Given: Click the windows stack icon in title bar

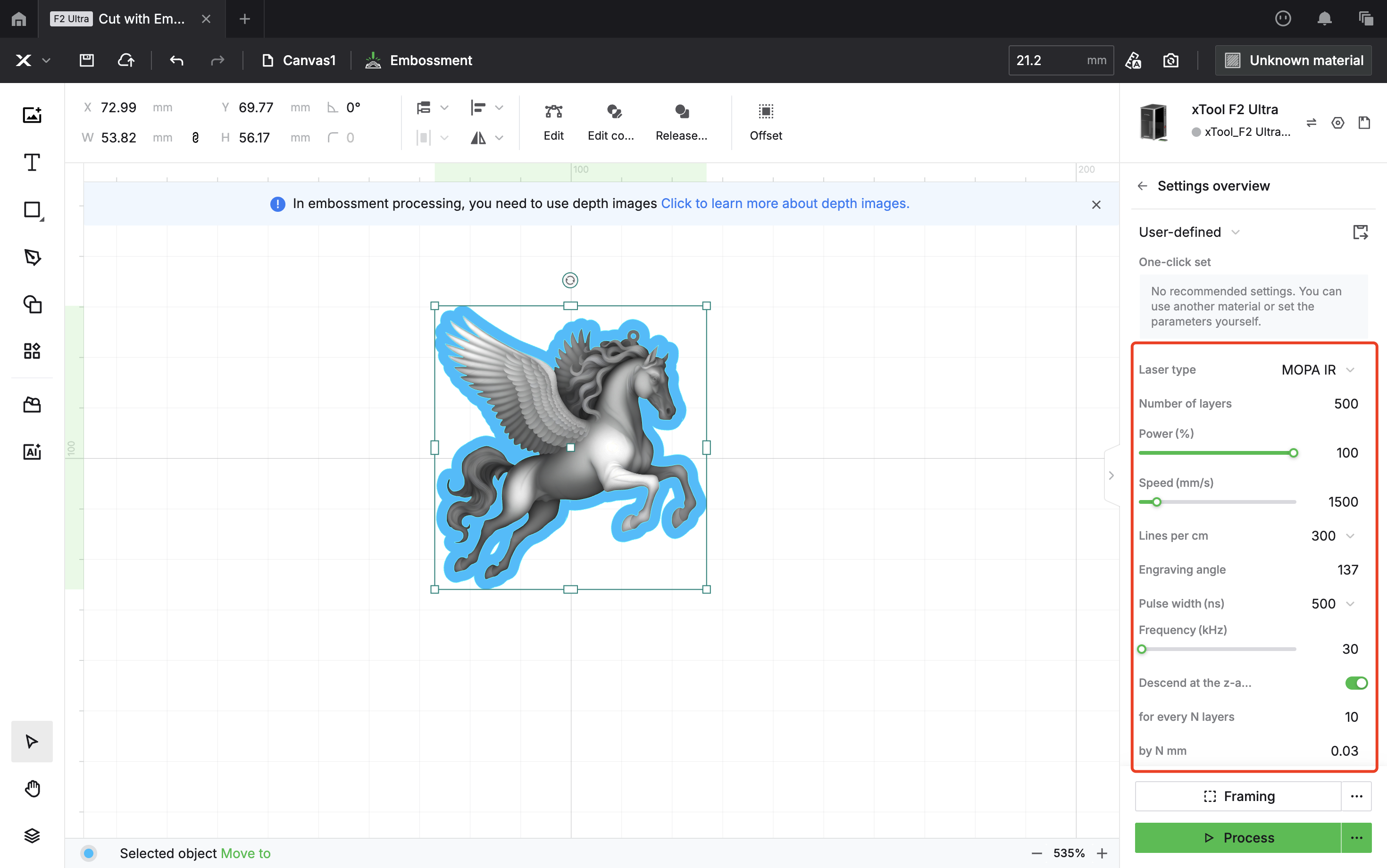Looking at the screenshot, I should [1366, 19].
